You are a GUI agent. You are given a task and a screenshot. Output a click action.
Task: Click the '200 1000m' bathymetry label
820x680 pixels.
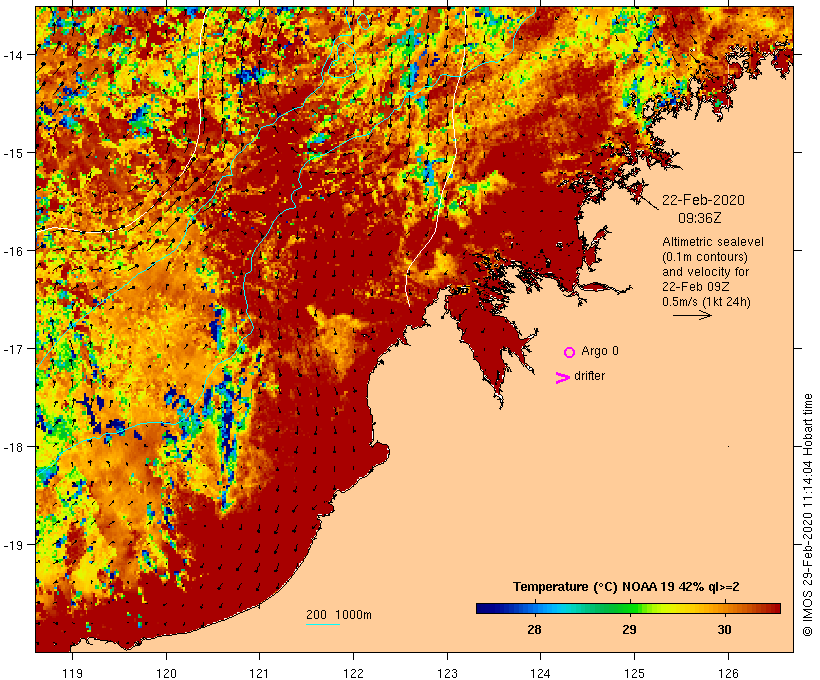coord(339,615)
